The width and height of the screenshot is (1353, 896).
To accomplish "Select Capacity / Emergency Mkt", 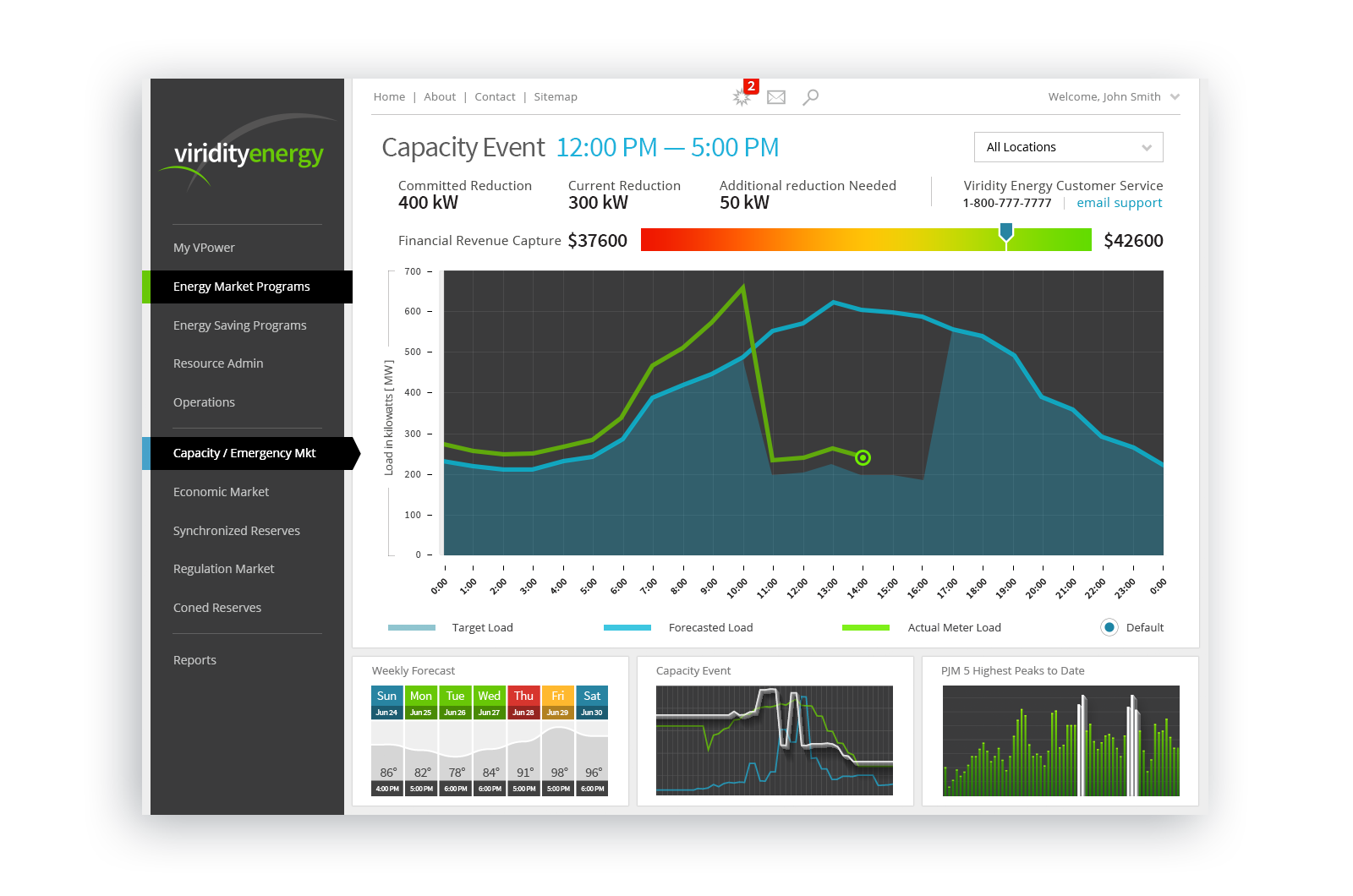I will tap(251, 453).
